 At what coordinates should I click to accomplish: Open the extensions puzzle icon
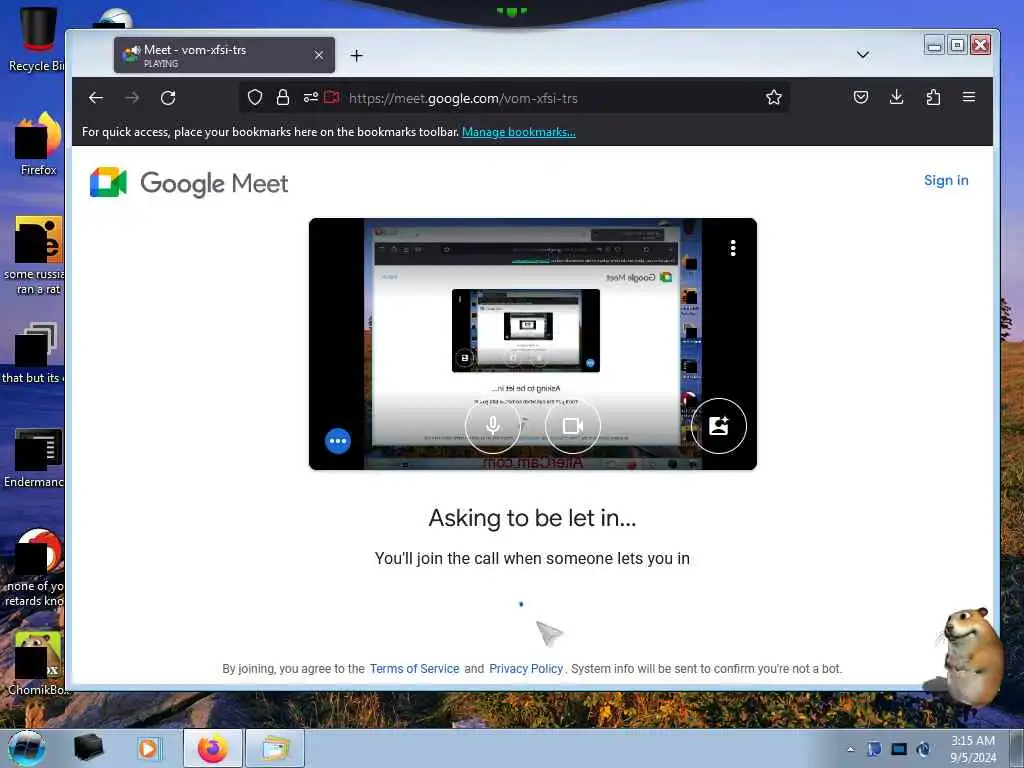pos(933,97)
